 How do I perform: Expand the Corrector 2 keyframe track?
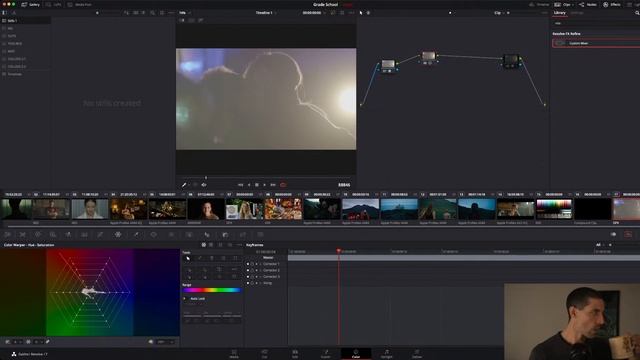pyautogui.click(x=260, y=270)
